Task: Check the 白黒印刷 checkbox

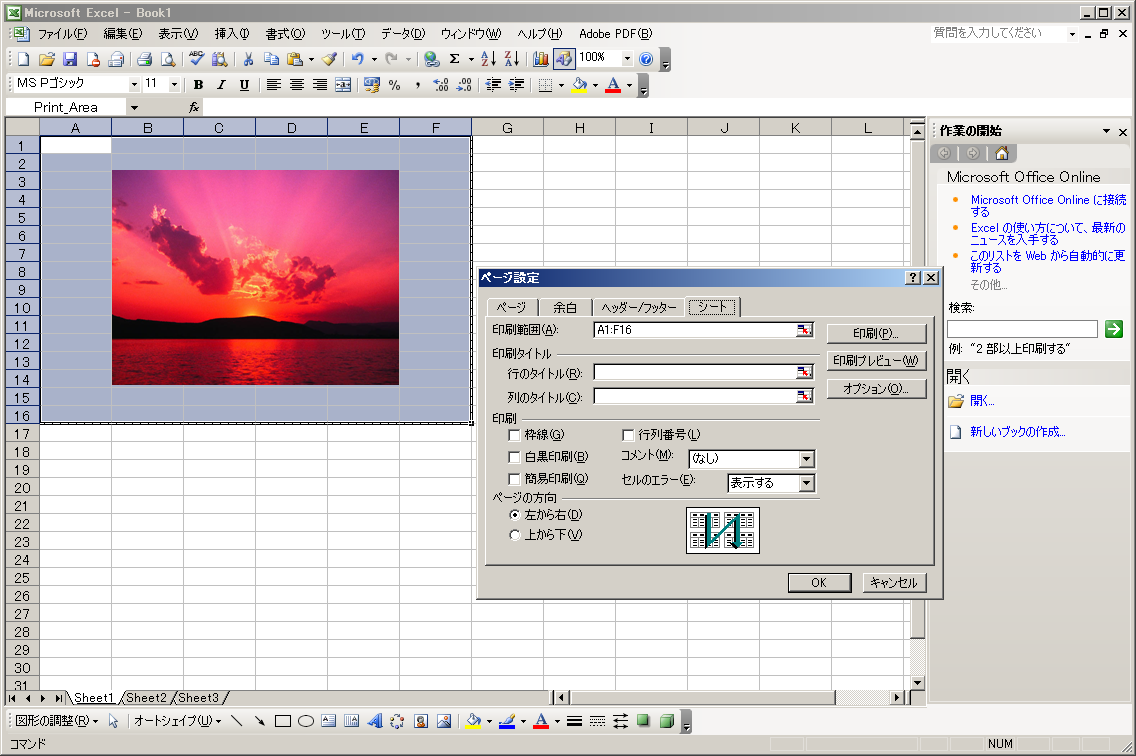Action: pyautogui.click(x=515, y=457)
